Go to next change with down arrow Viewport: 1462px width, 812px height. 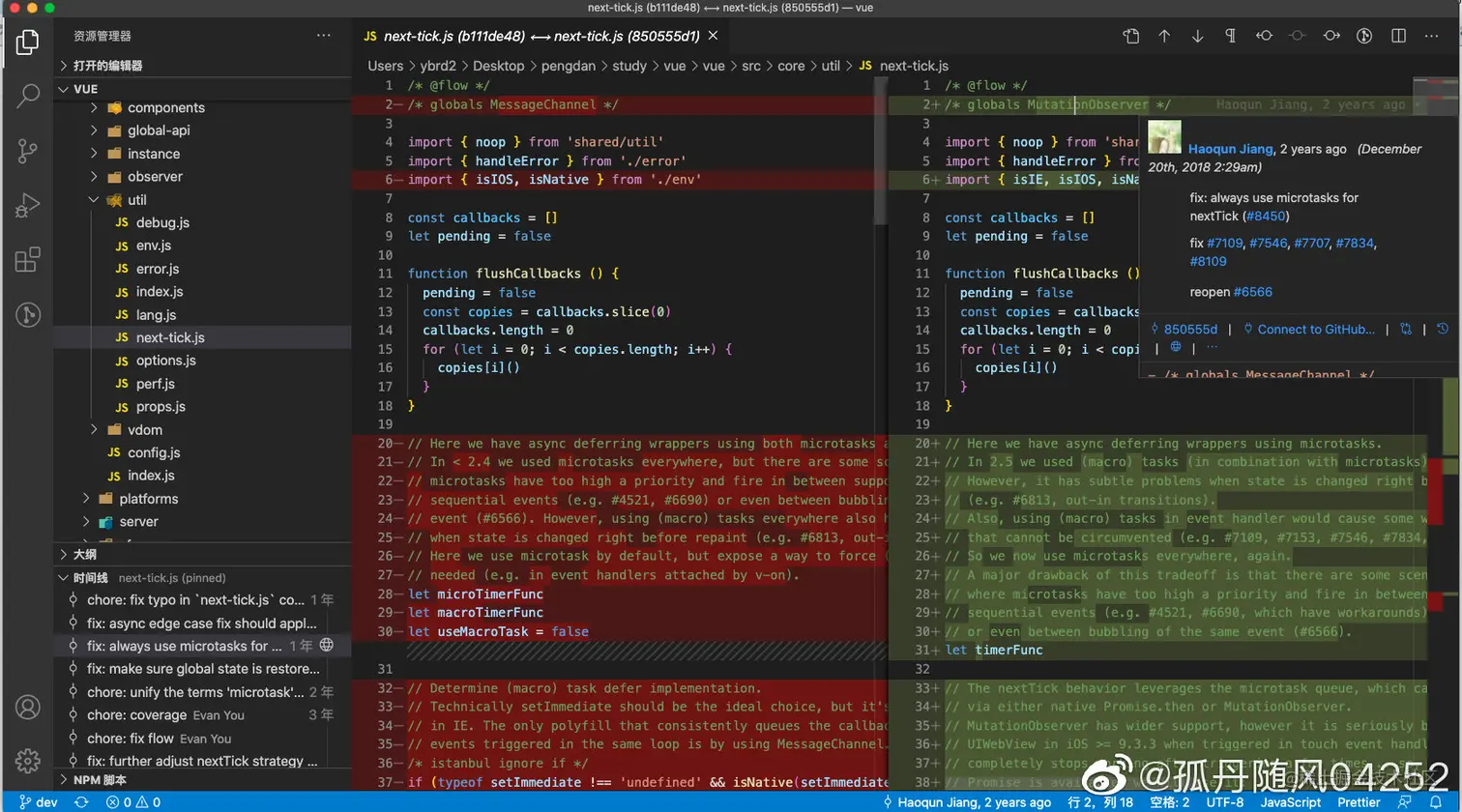[1197, 36]
